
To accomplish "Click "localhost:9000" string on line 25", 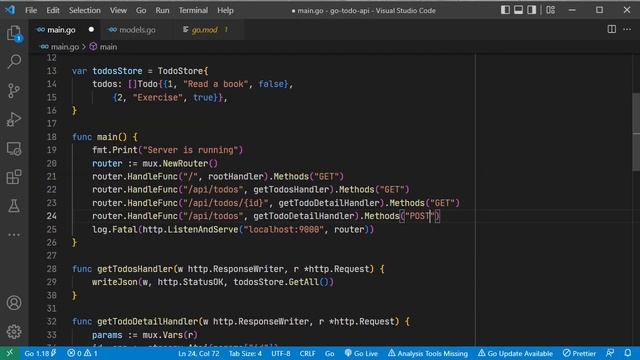I will (284, 229).
